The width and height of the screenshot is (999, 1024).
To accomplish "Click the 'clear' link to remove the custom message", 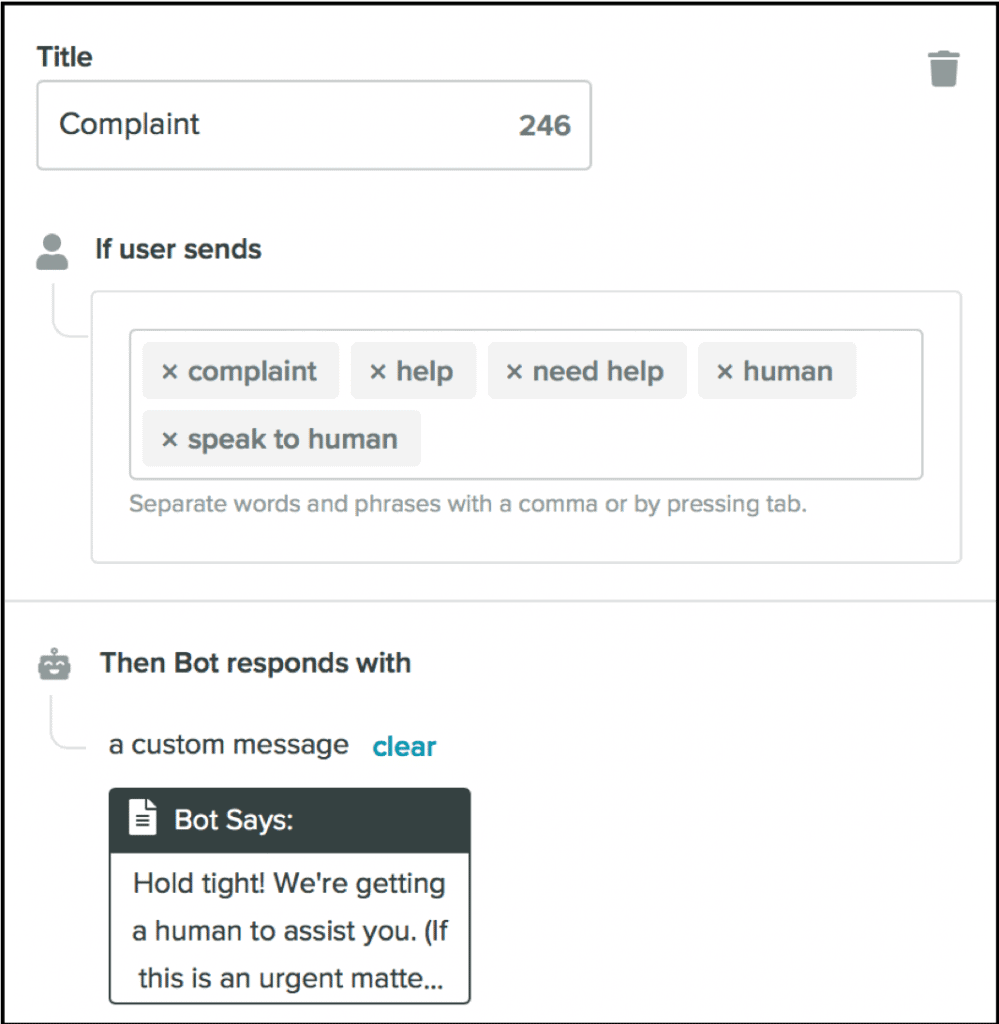I will (404, 745).
